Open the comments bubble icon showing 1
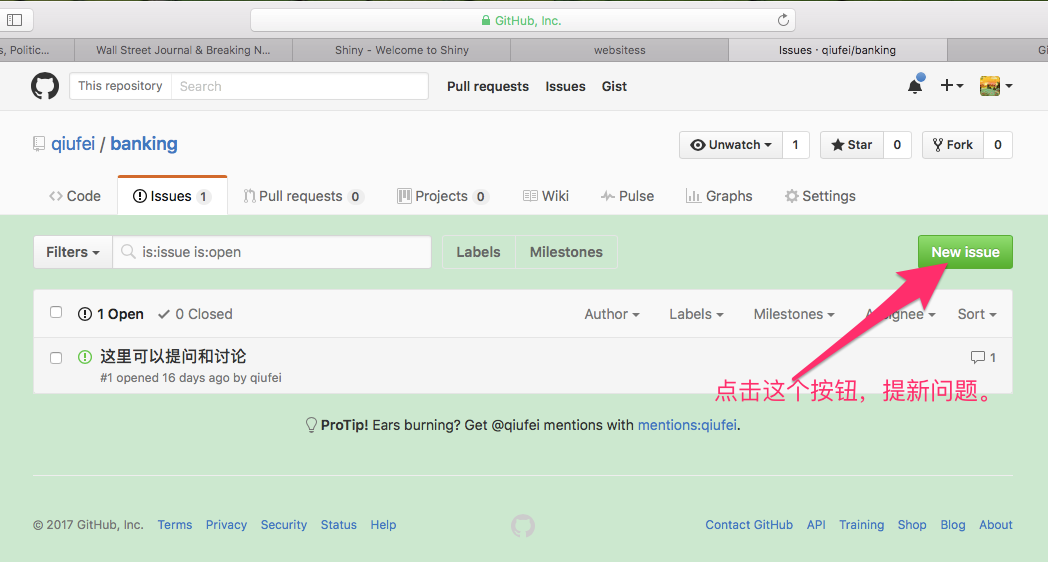Viewport: 1048px width, 562px height. point(983,358)
